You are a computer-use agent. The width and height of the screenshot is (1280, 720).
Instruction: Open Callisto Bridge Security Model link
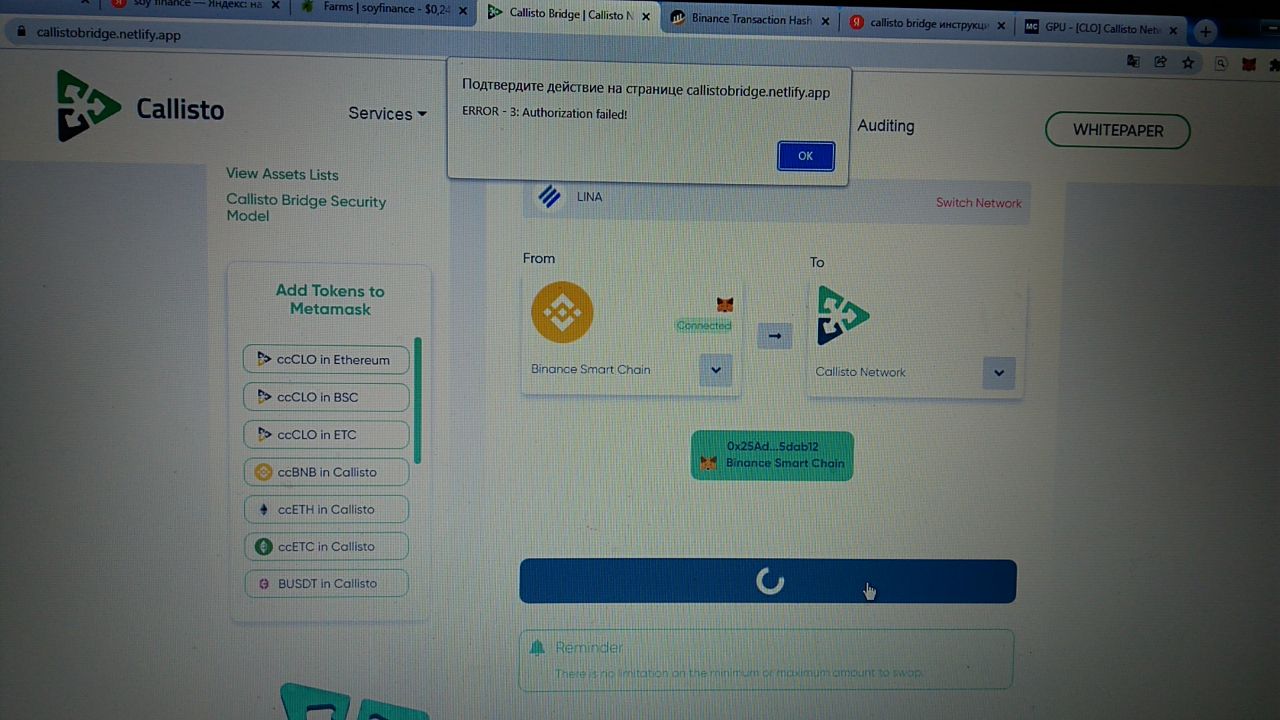(306, 208)
